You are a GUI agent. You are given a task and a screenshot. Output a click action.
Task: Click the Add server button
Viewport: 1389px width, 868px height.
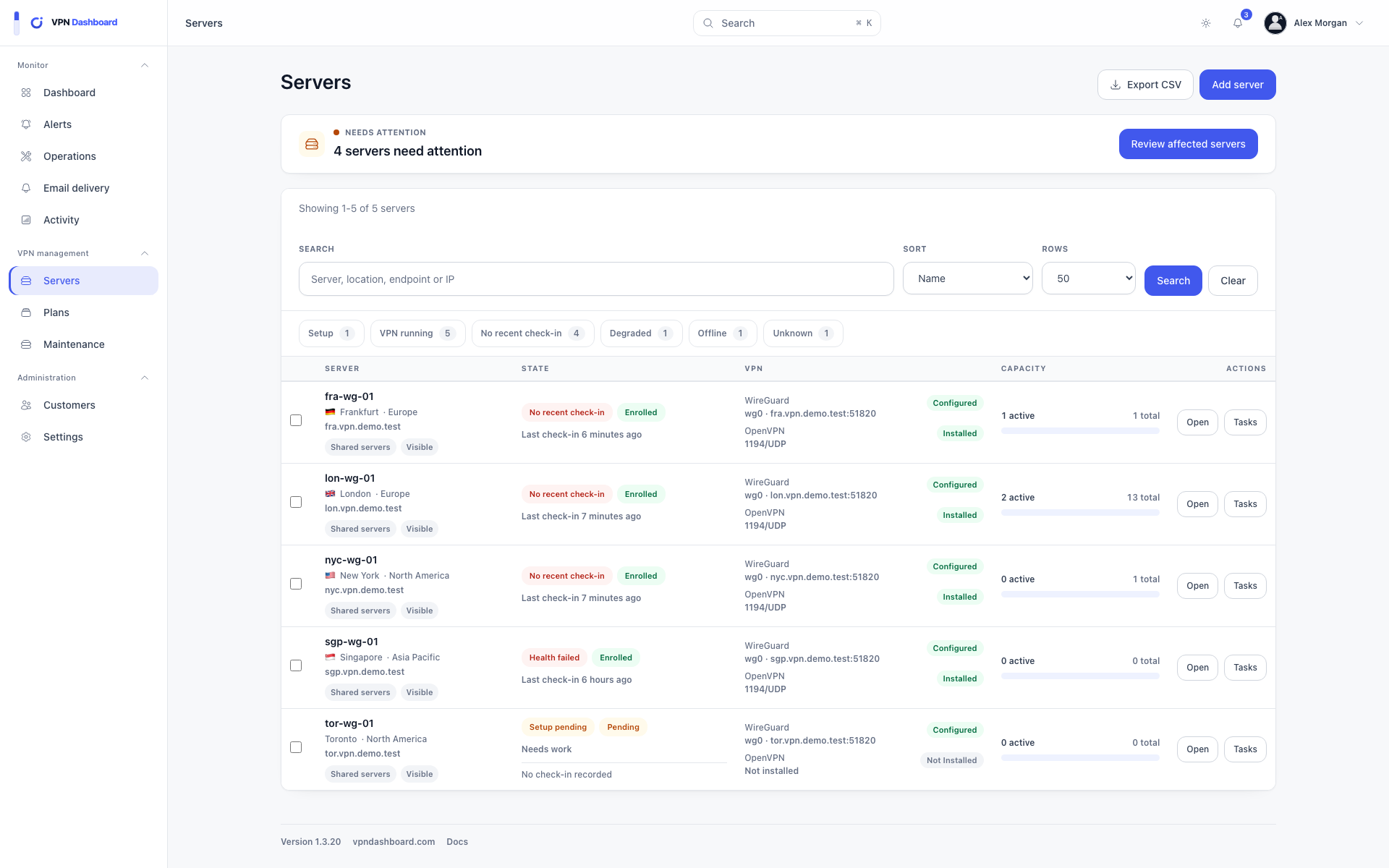click(x=1237, y=85)
